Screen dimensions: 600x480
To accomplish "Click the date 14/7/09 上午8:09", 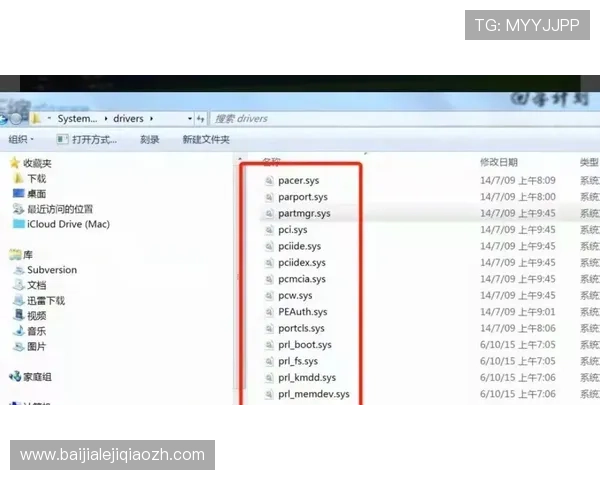I will tap(518, 180).
